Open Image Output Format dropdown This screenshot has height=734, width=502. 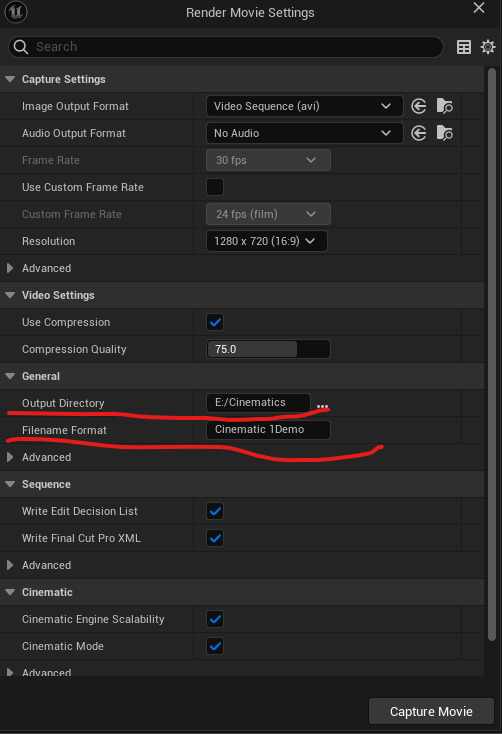tap(304, 106)
